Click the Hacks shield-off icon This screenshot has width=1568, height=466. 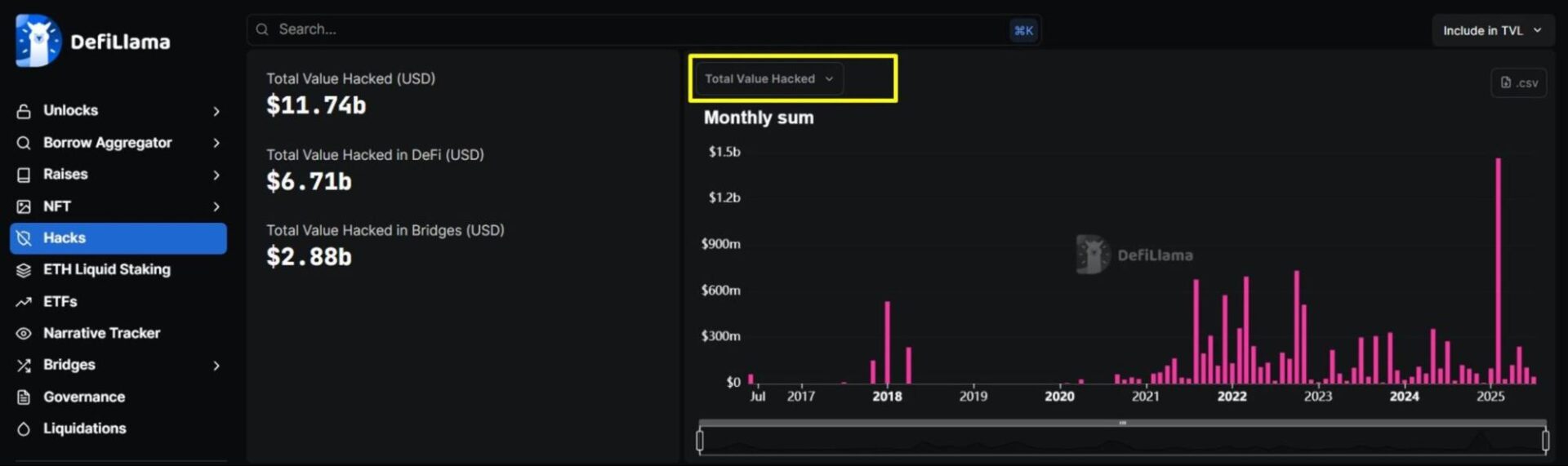[x=24, y=238]
